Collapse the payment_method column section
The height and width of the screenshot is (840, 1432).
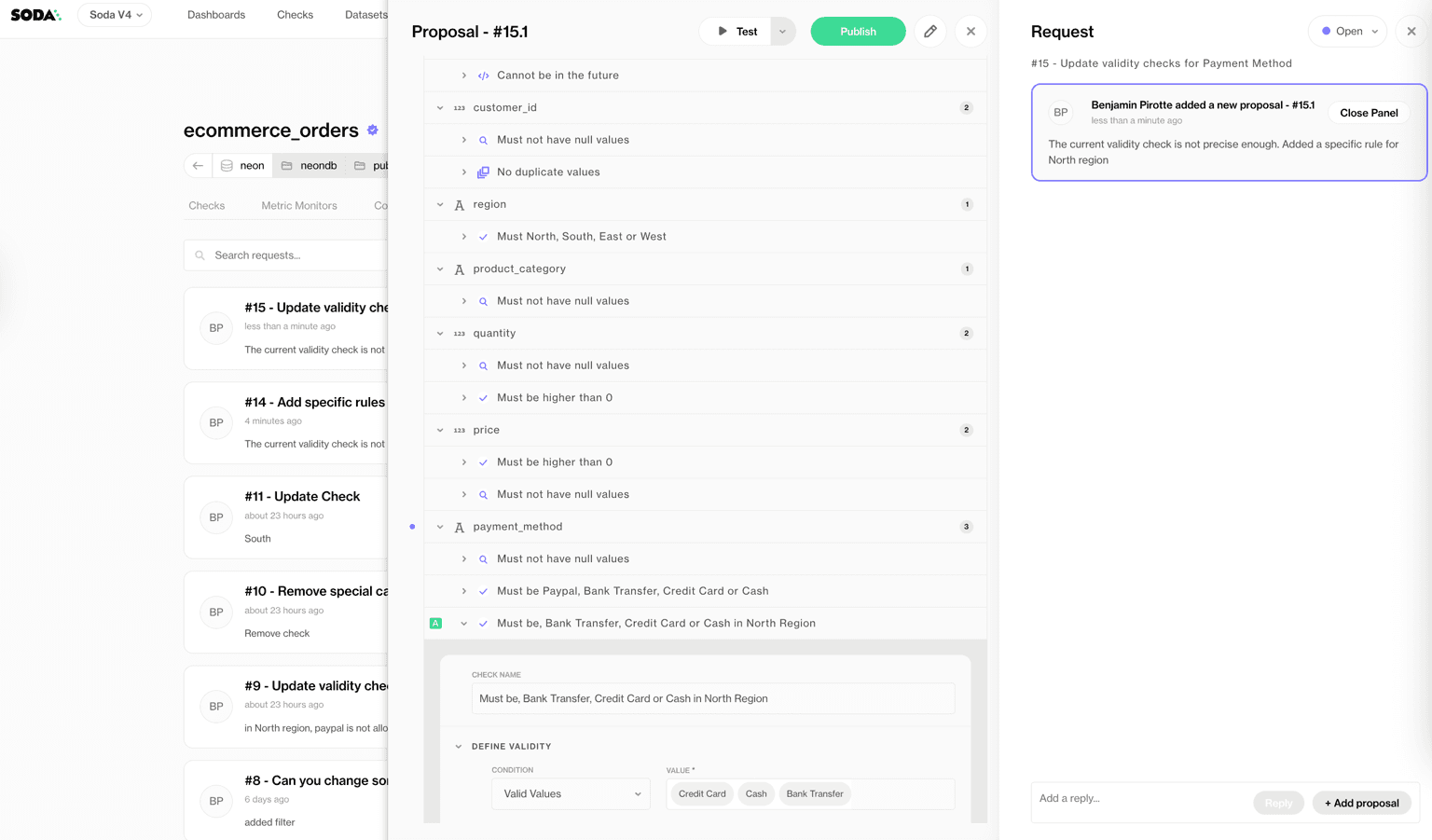click(439, 526)
